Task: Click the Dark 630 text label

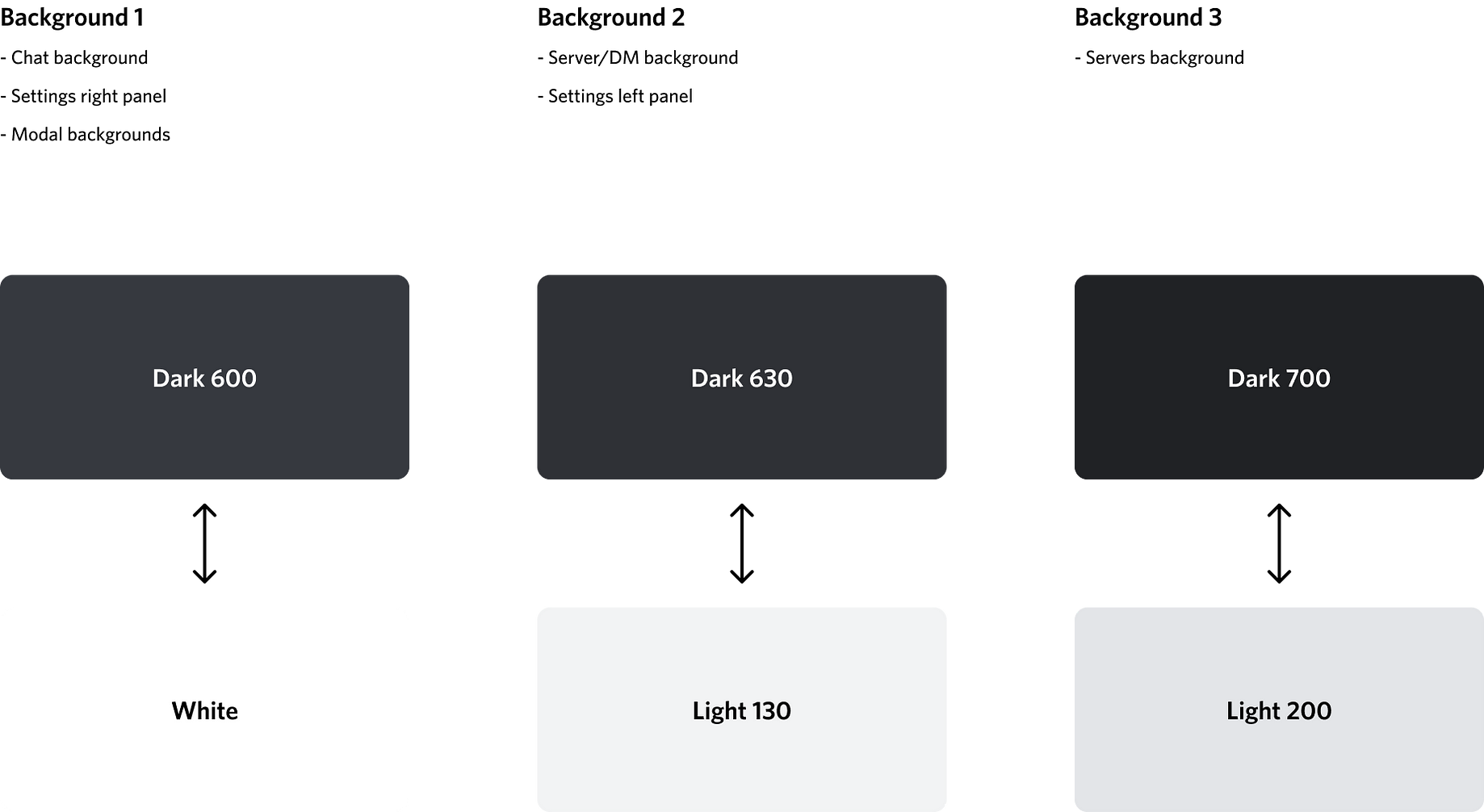Action: pyautogui.click(x=741, y=378)
